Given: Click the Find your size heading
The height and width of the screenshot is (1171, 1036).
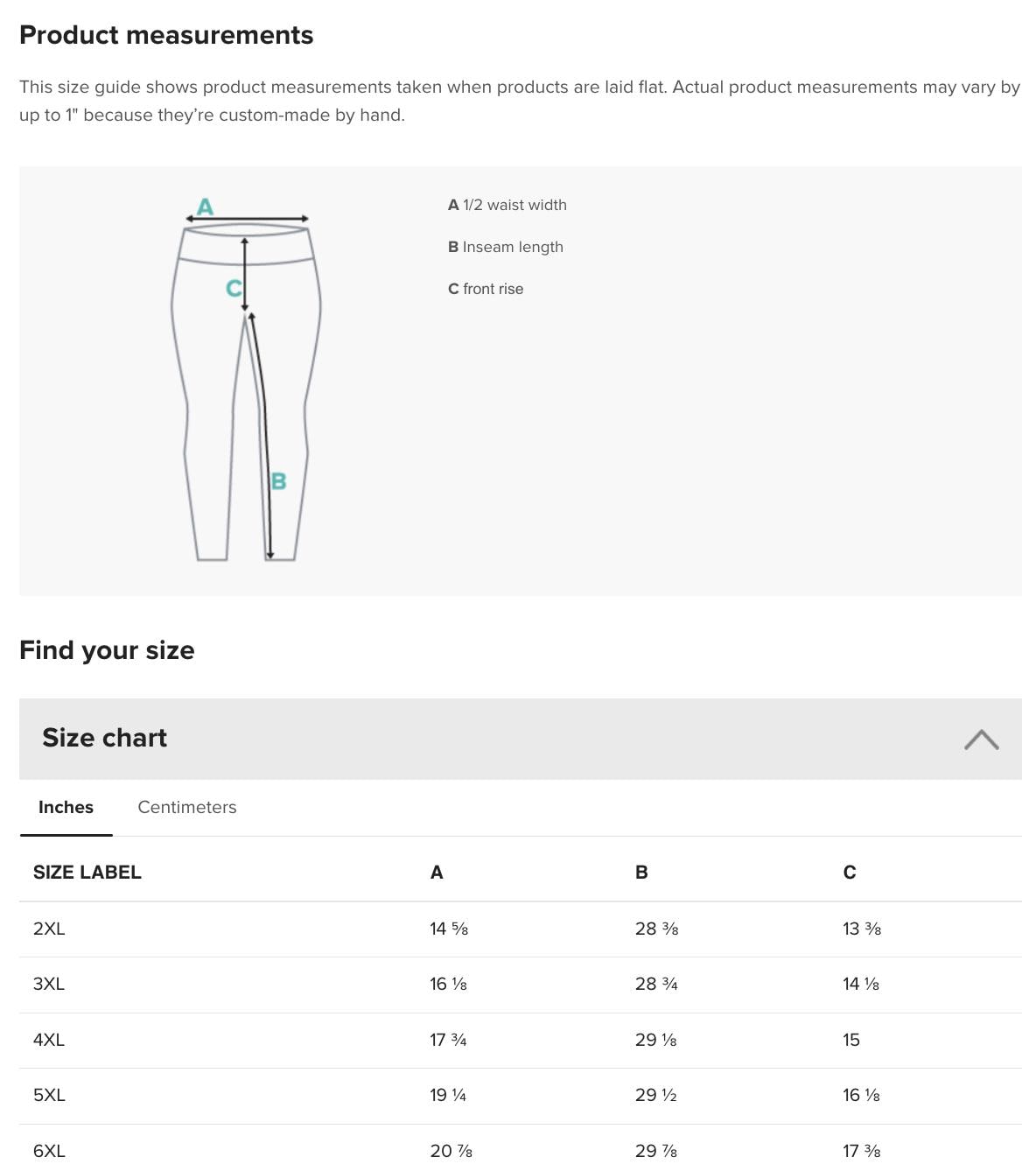Looking at the screenshot, I should 107,650.
